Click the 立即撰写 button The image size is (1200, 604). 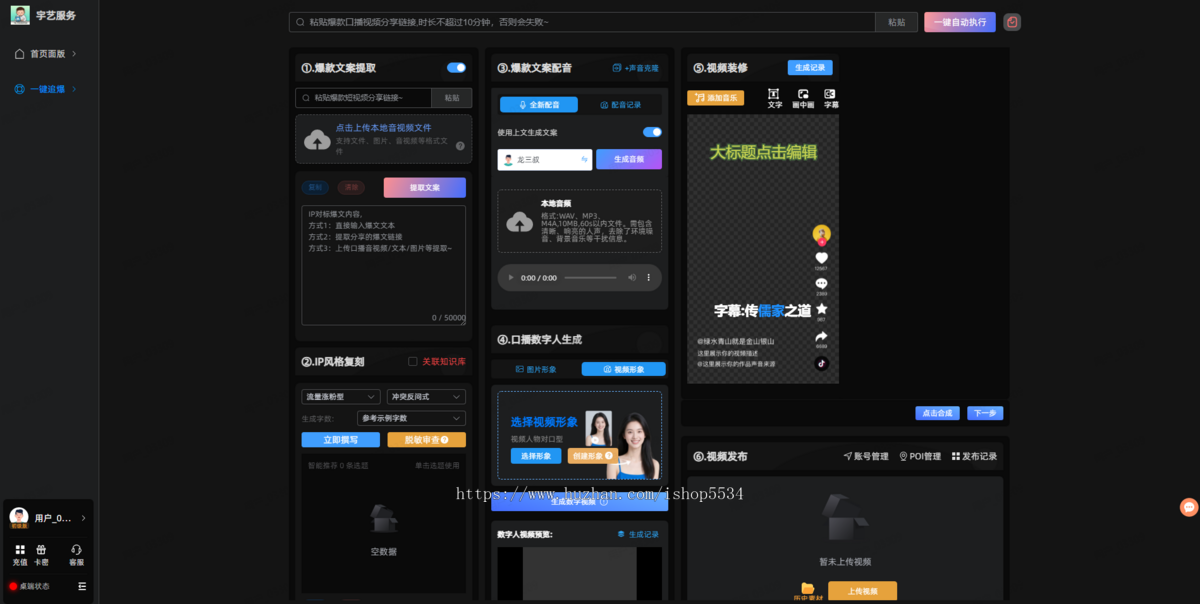click(341, 440)
